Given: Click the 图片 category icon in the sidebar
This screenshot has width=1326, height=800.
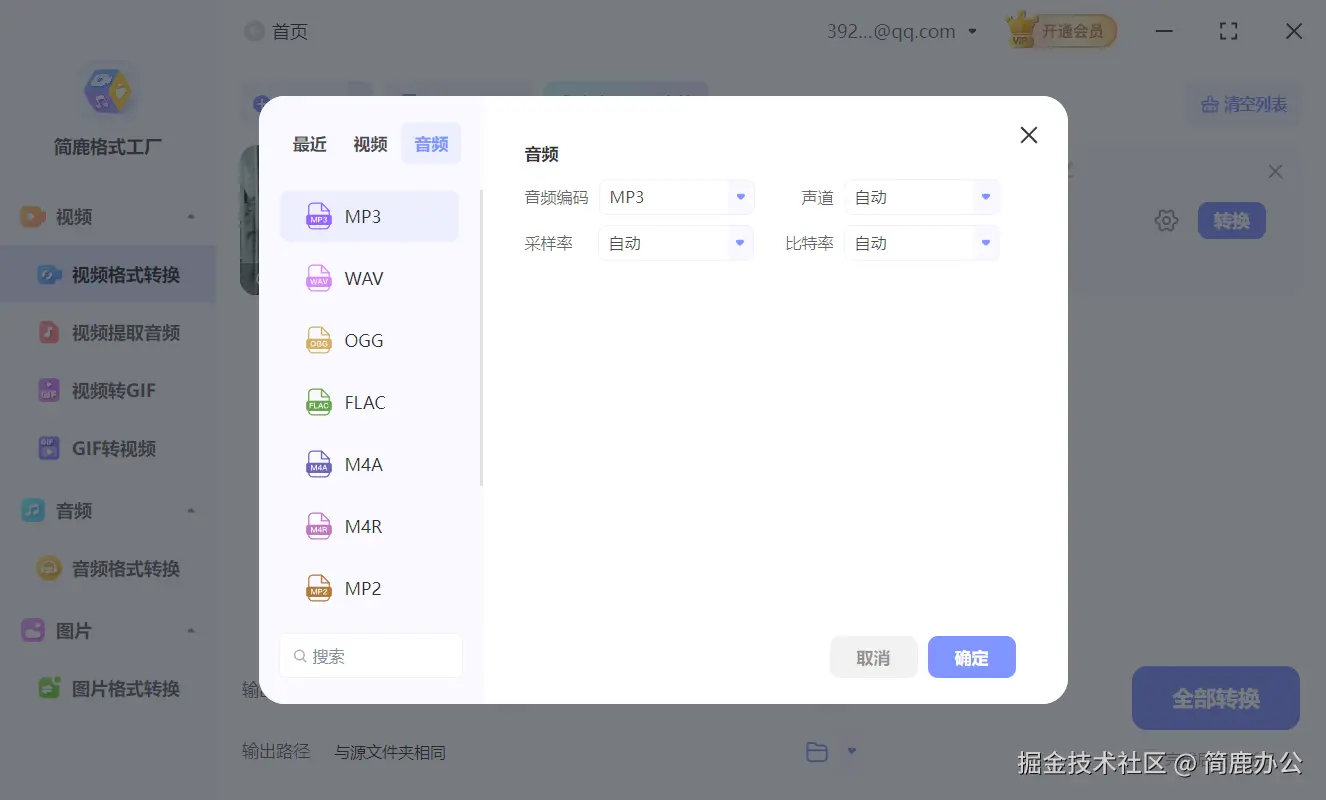Looking at the screenshot, I should tap(33, 630).
